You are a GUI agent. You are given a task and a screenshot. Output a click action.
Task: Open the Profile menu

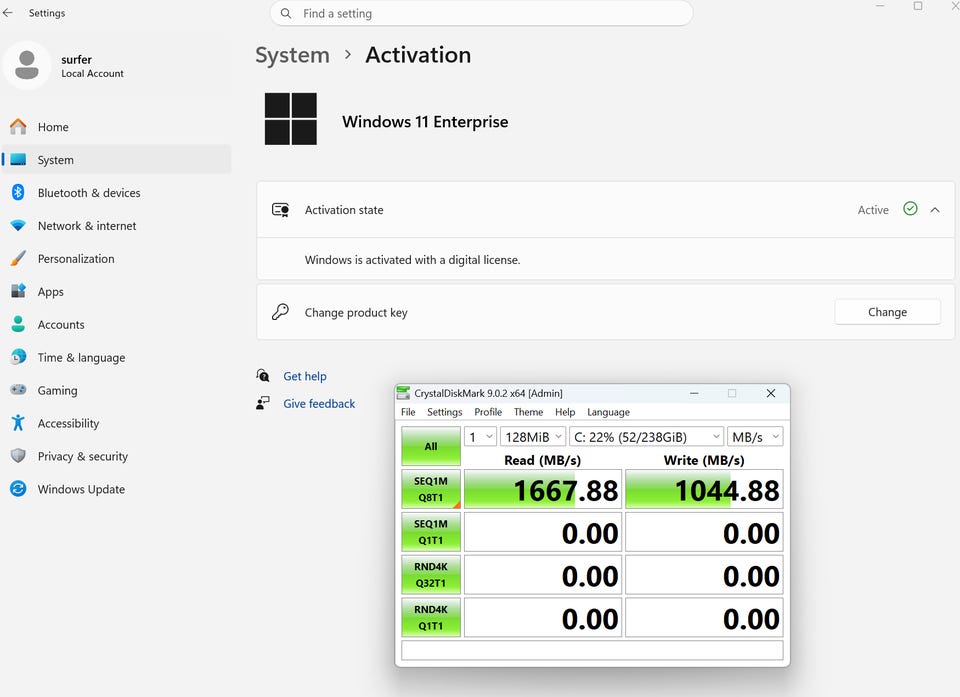[x=488, y=412]
